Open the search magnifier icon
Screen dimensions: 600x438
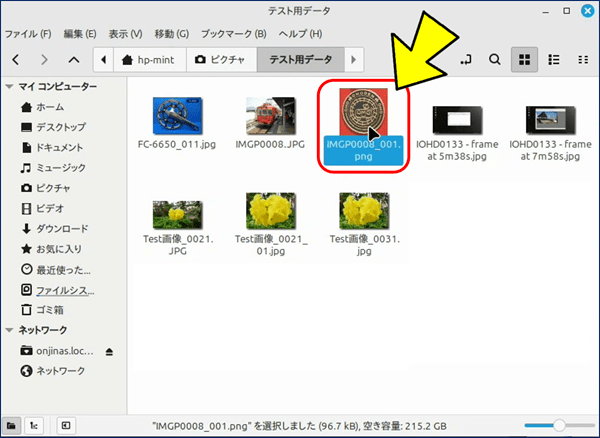click(x=494, y=60)
